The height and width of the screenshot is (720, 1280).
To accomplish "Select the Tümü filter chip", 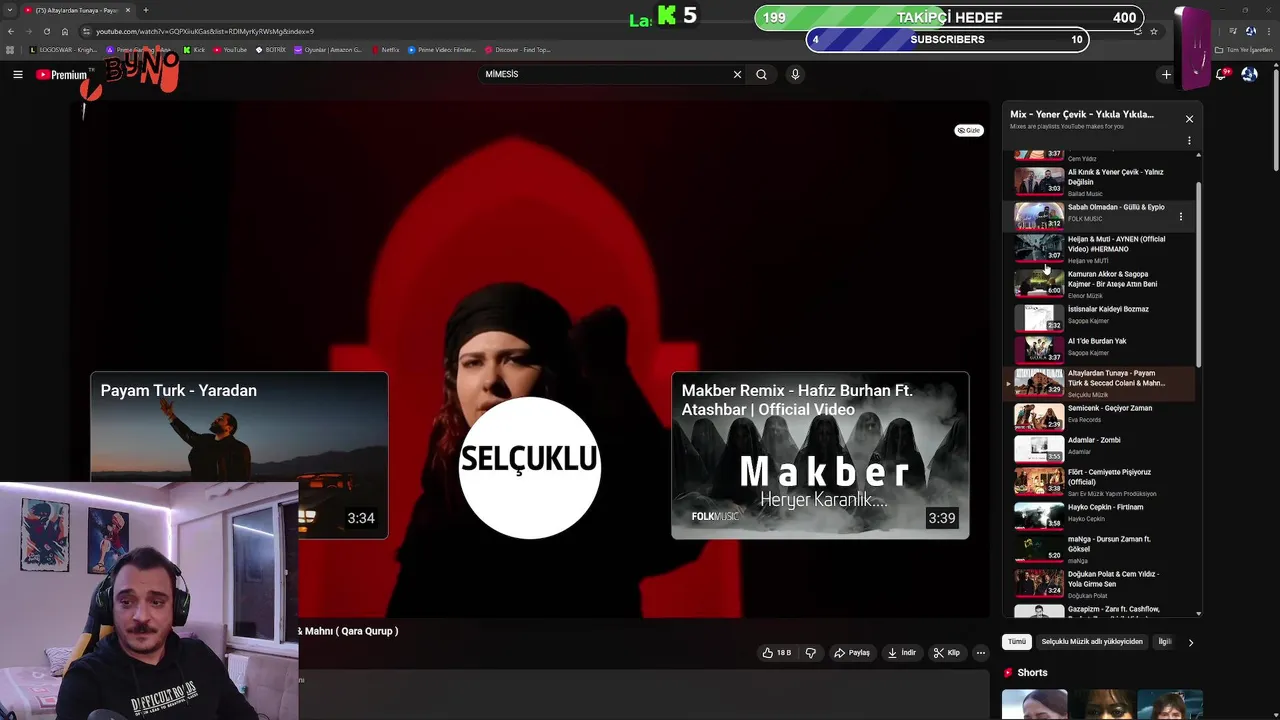I will [1017, 642].
